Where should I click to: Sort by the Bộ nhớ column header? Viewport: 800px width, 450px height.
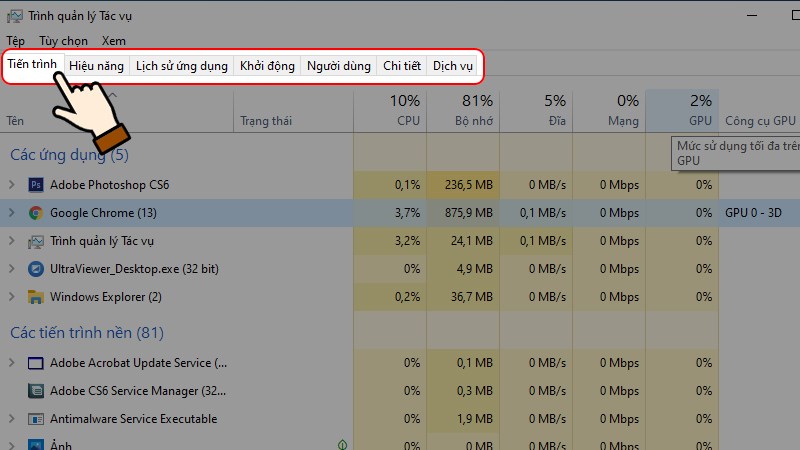click(x=463, y=111)
